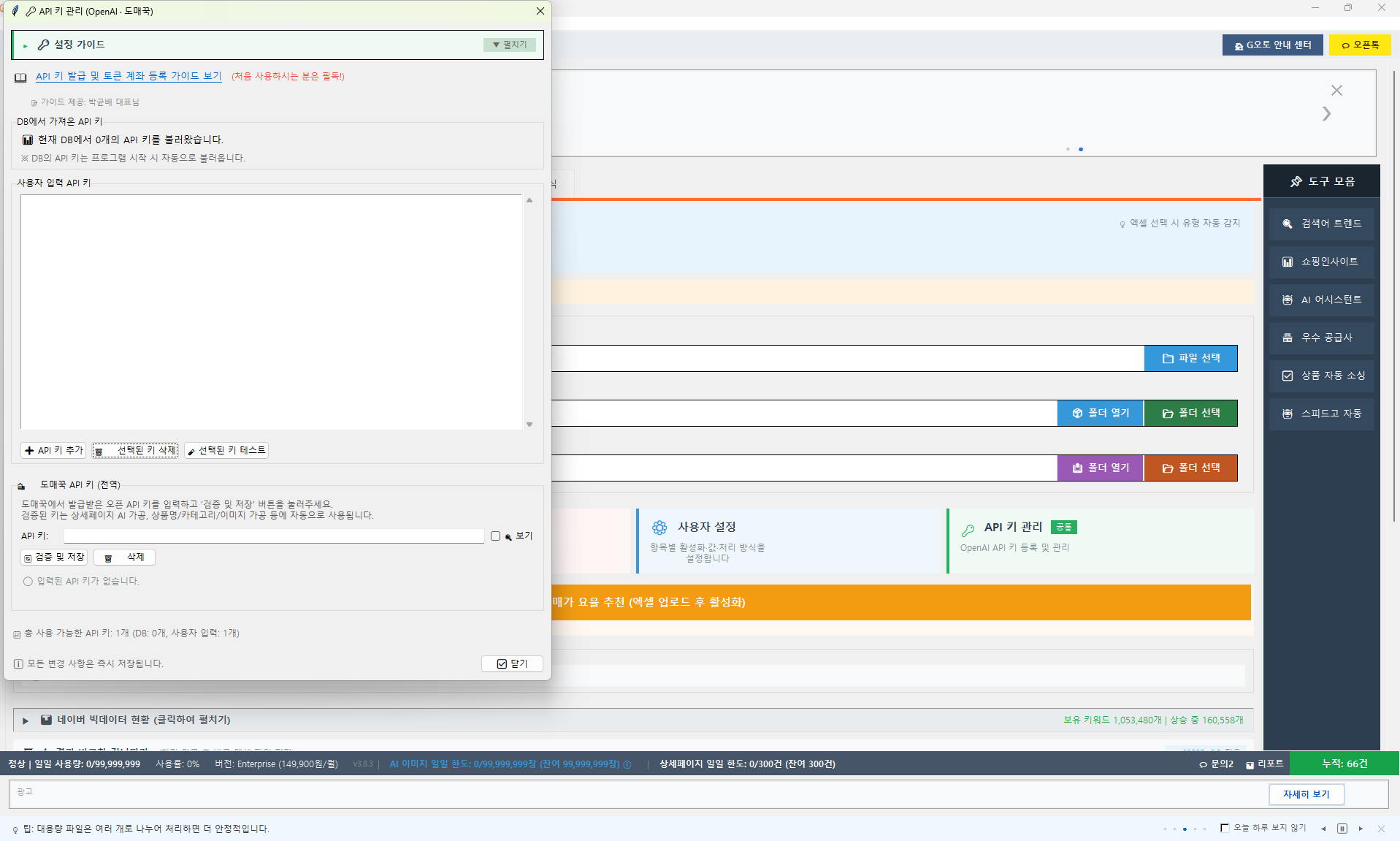
Task: Select the 입력된 API 키가 없습니다 radio indicator
Action: click(28, 582)
